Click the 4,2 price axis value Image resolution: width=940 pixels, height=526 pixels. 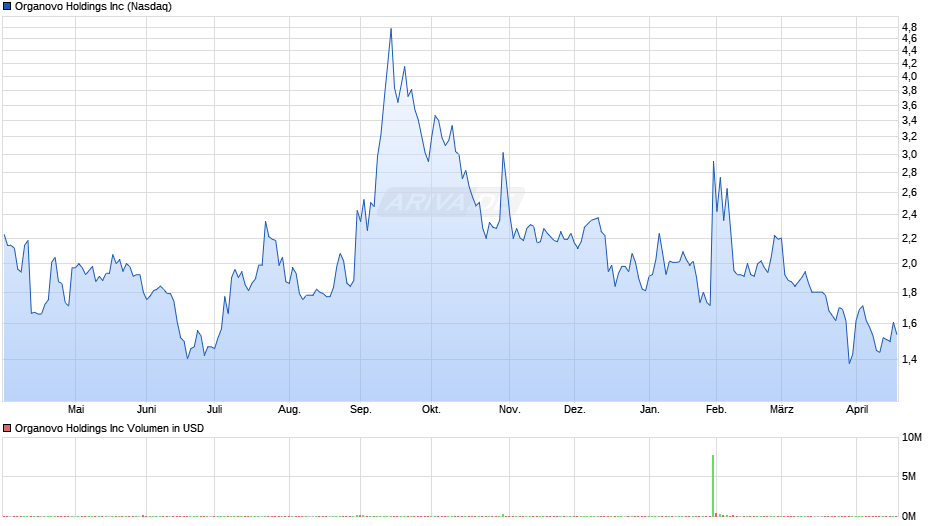[909, 63]
